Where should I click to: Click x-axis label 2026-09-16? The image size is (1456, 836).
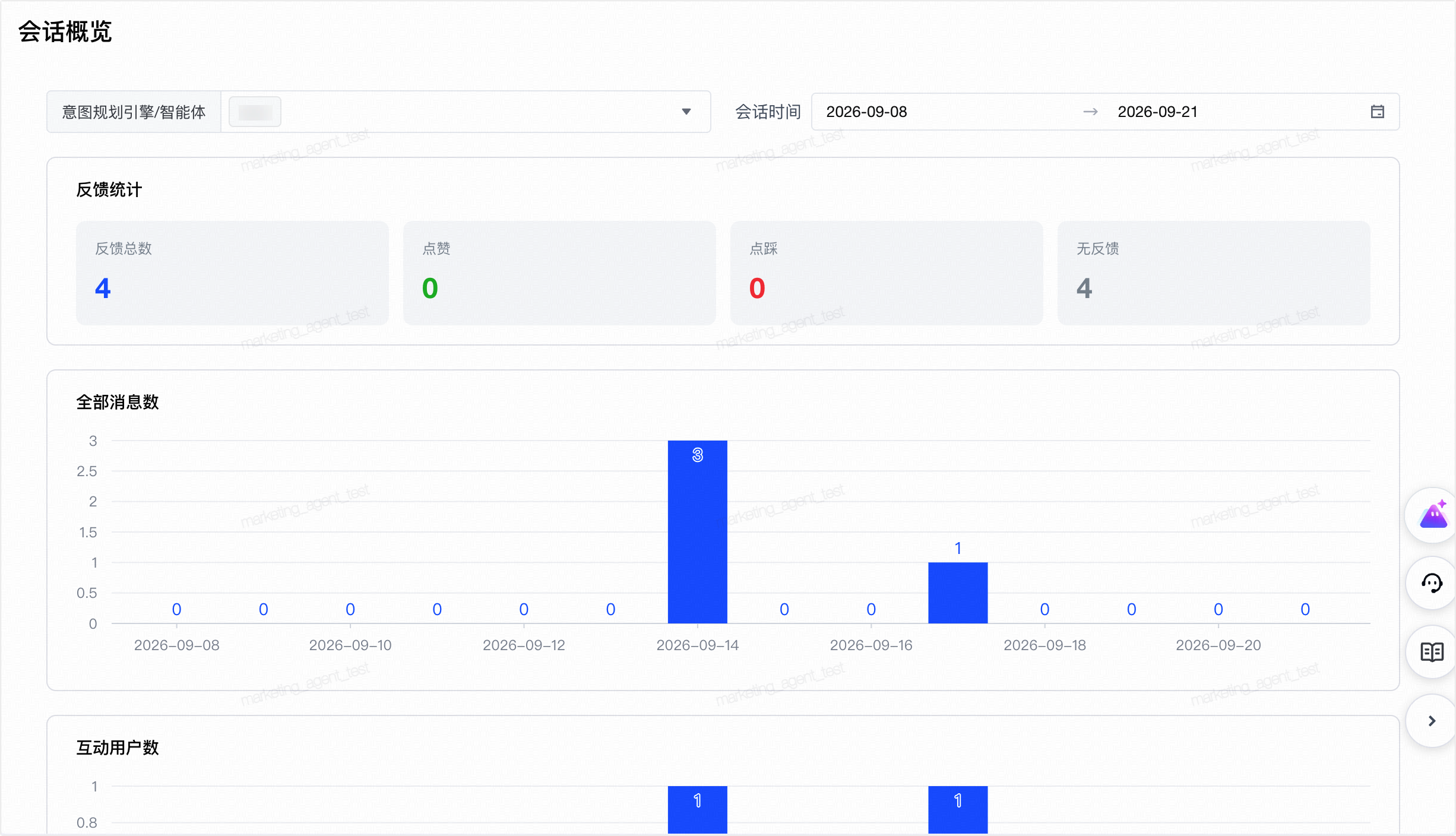(871, 645)
